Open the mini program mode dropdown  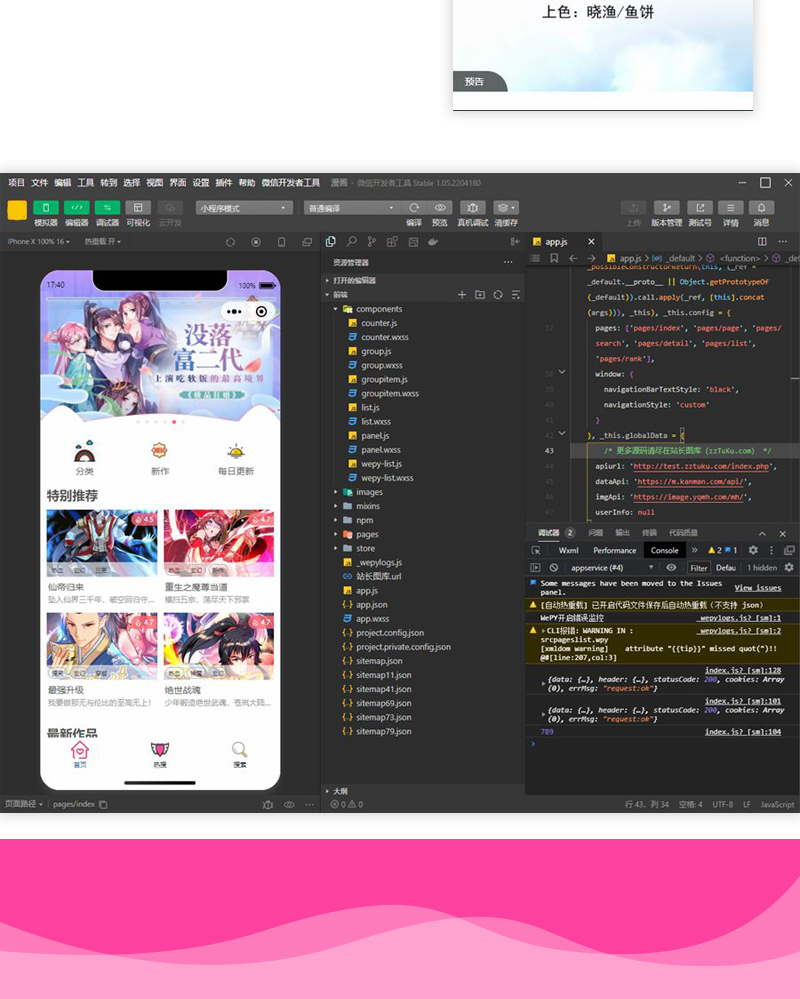245,208
